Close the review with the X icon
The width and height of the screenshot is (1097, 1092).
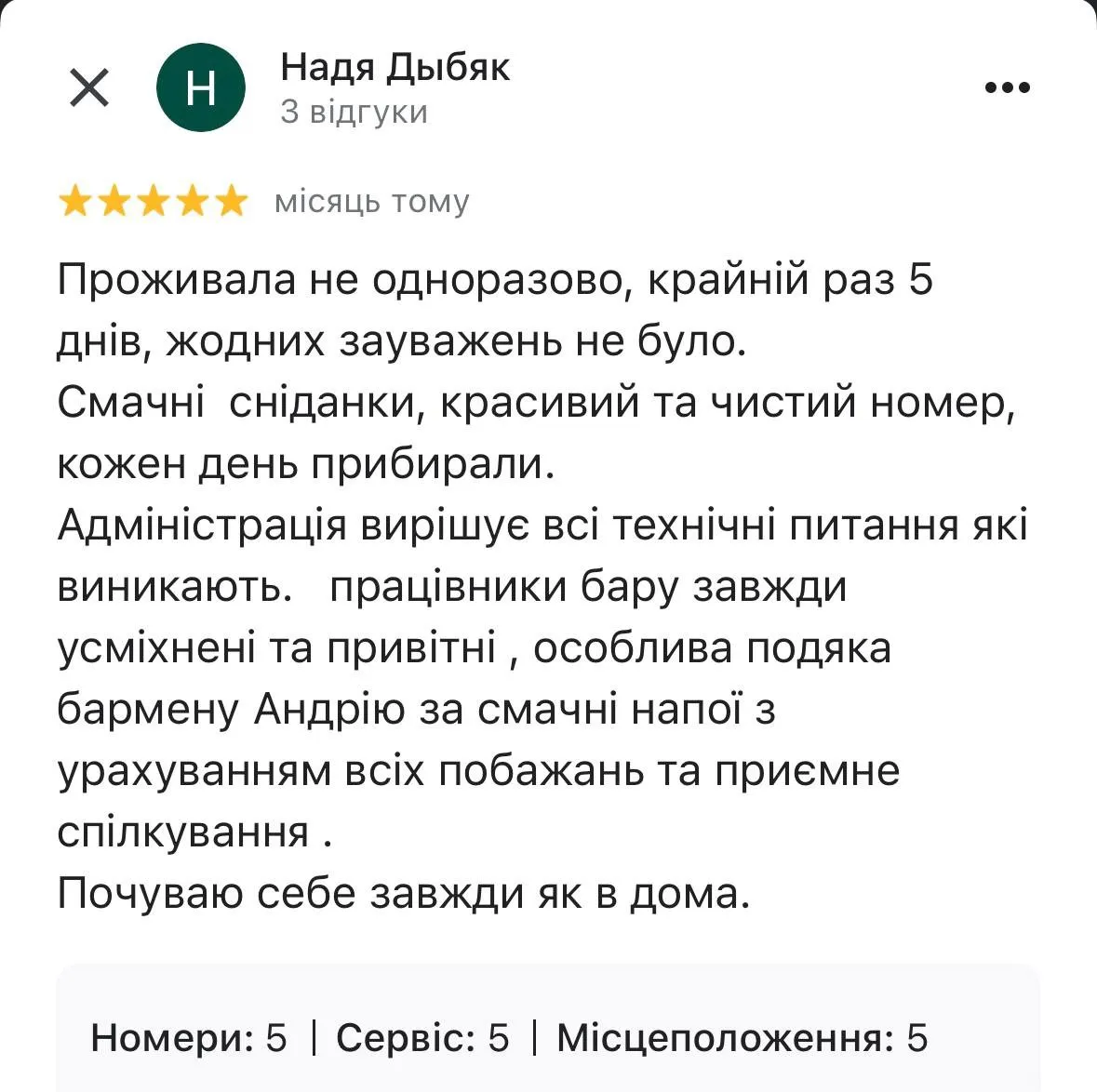coord(89,88)
